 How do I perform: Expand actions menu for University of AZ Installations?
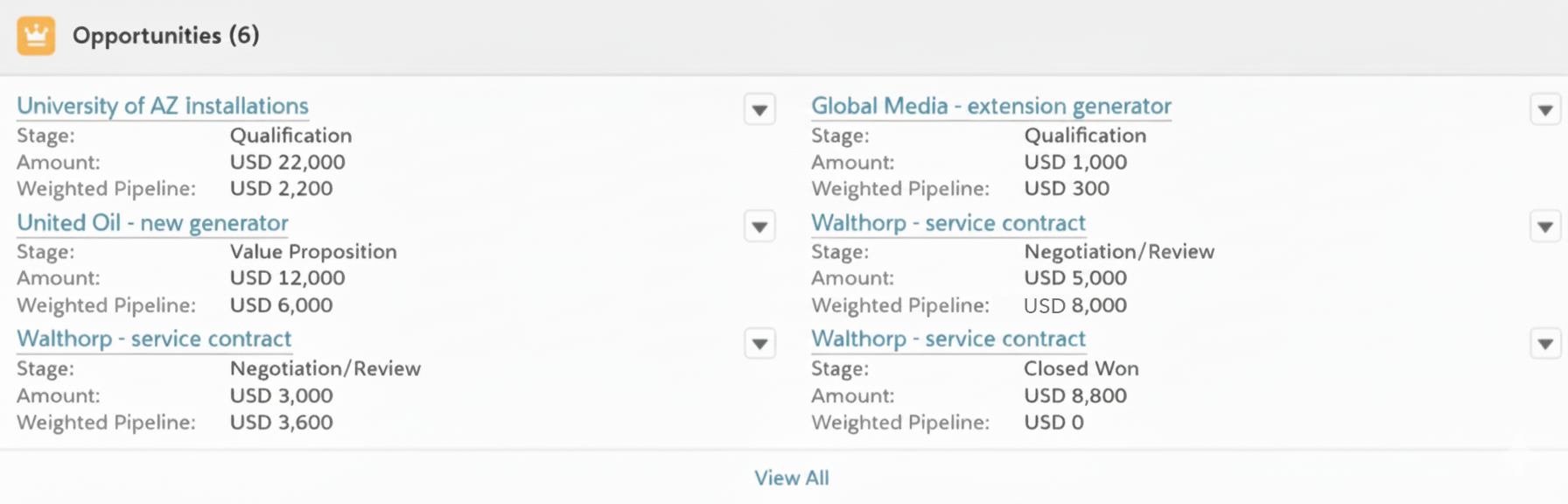[759, 110]
